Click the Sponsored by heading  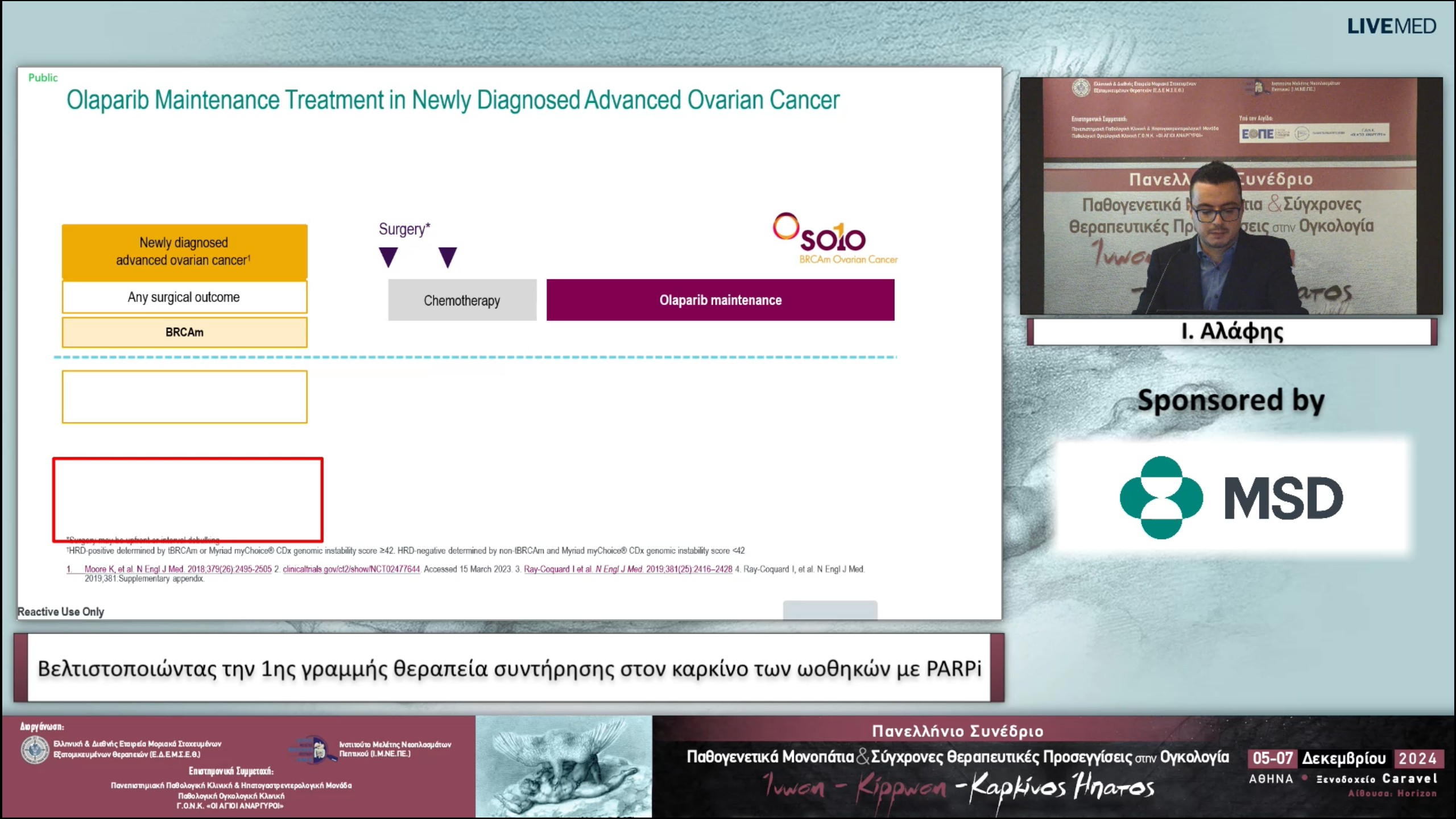1231,401
